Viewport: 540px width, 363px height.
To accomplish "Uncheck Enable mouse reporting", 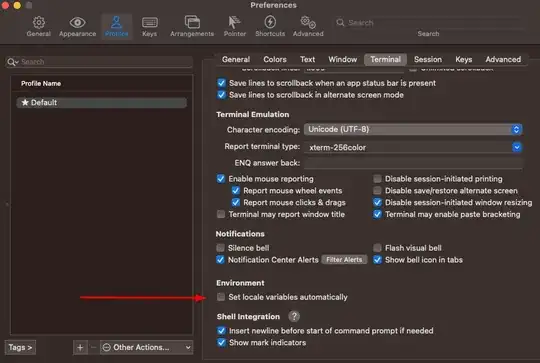I will (221, 179).
